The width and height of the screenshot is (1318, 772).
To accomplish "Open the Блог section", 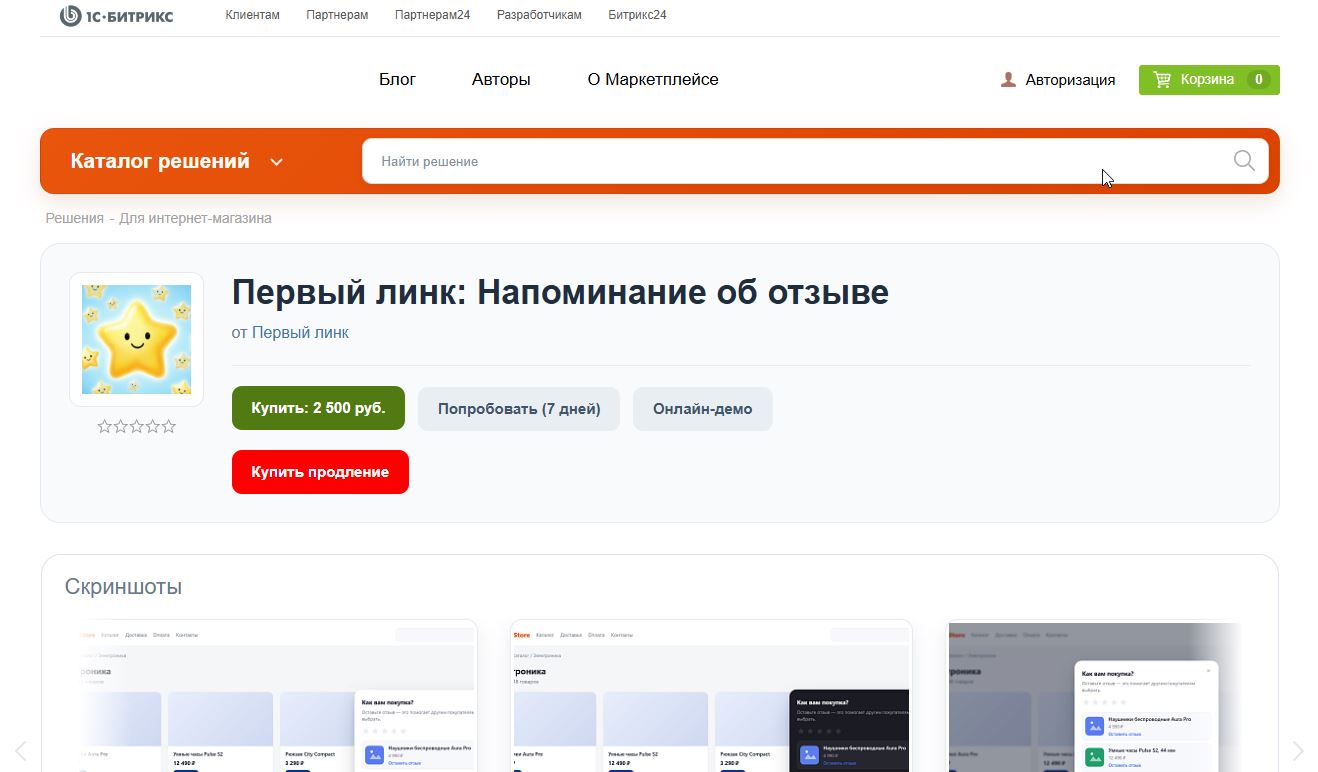I will pyautogui.click(x=398, y=79).
